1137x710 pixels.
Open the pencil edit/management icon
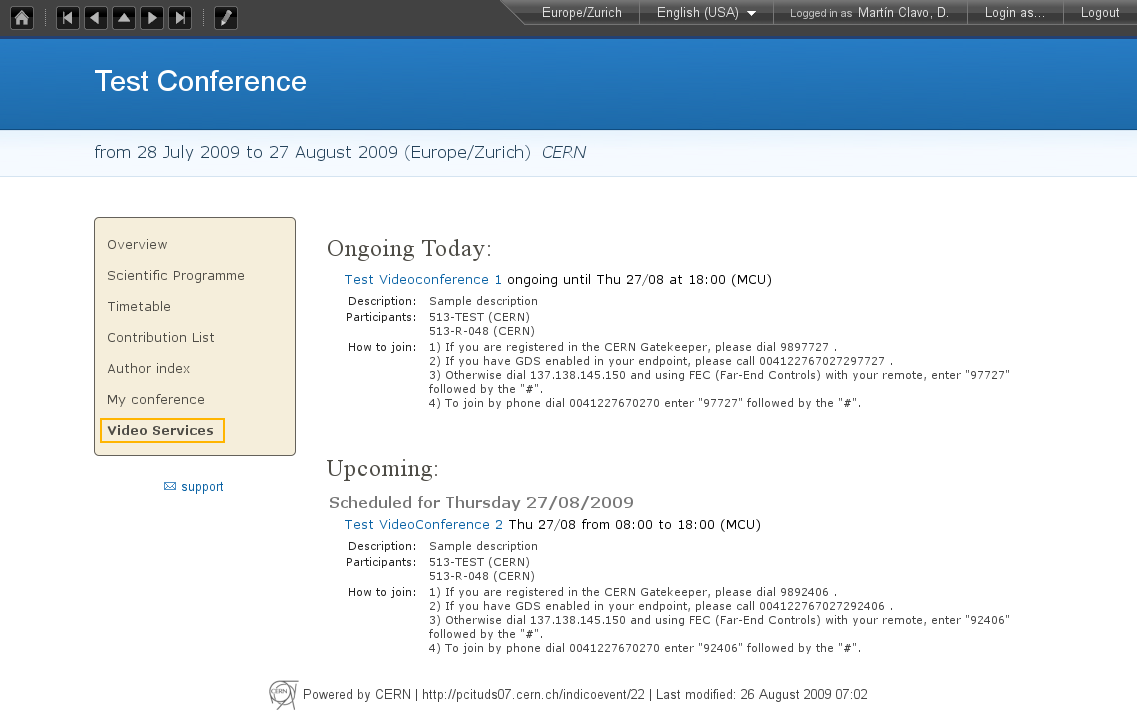[x=226, y=18]
